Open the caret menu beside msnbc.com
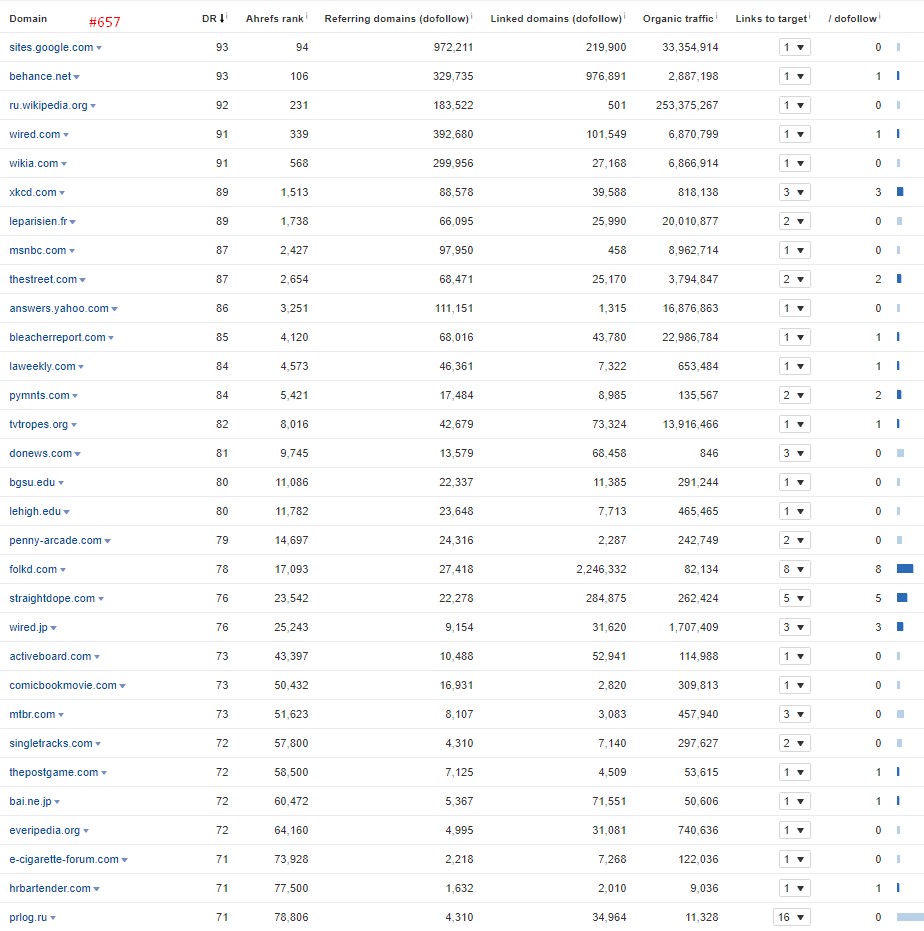Screen dimensions: 924x931 (72, 251)
